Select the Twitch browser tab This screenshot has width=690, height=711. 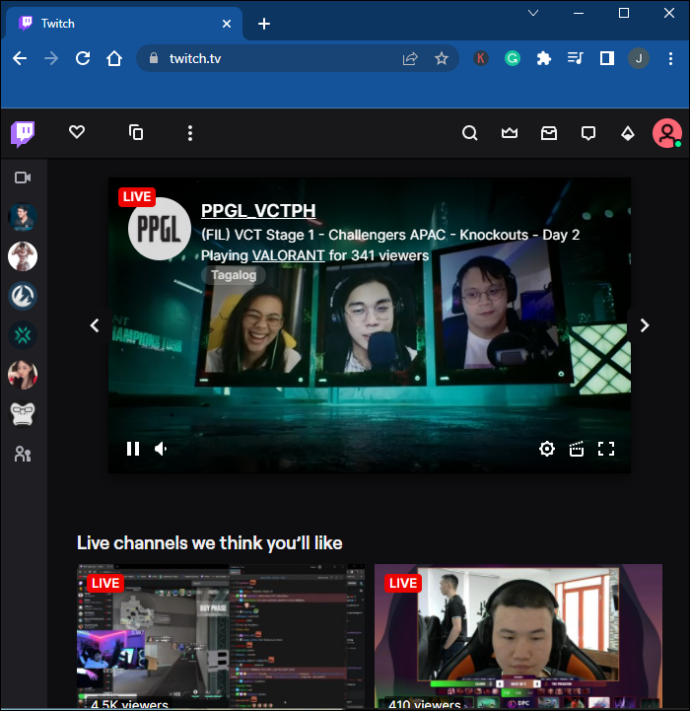pos(122,24)
